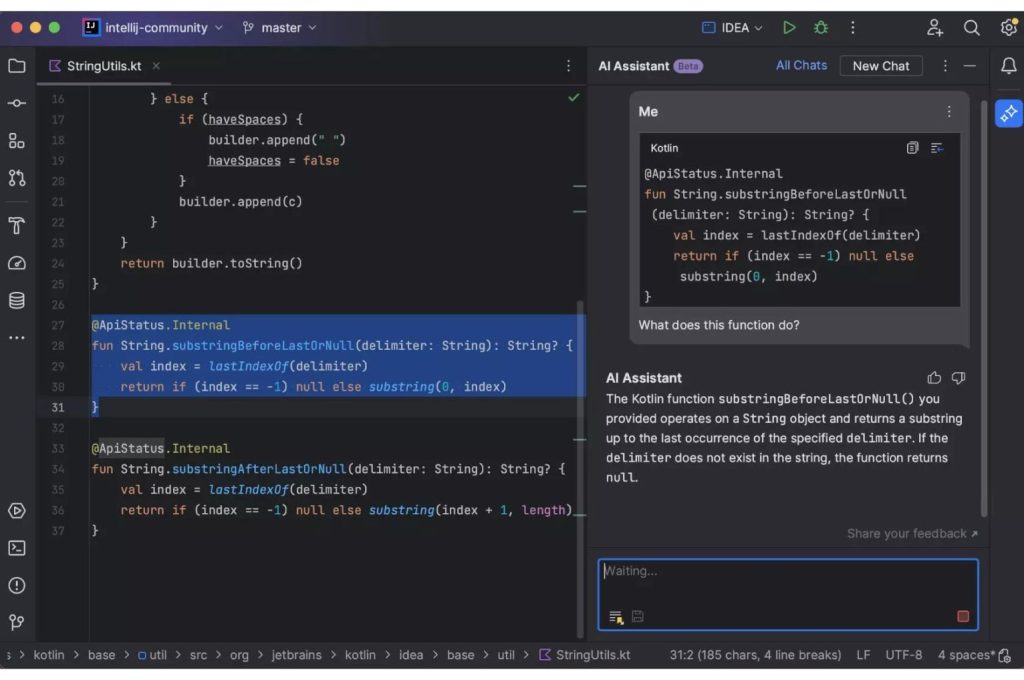Open the Terminal tool window icon
1024x680 pixels.
click(x=16, y=547)
